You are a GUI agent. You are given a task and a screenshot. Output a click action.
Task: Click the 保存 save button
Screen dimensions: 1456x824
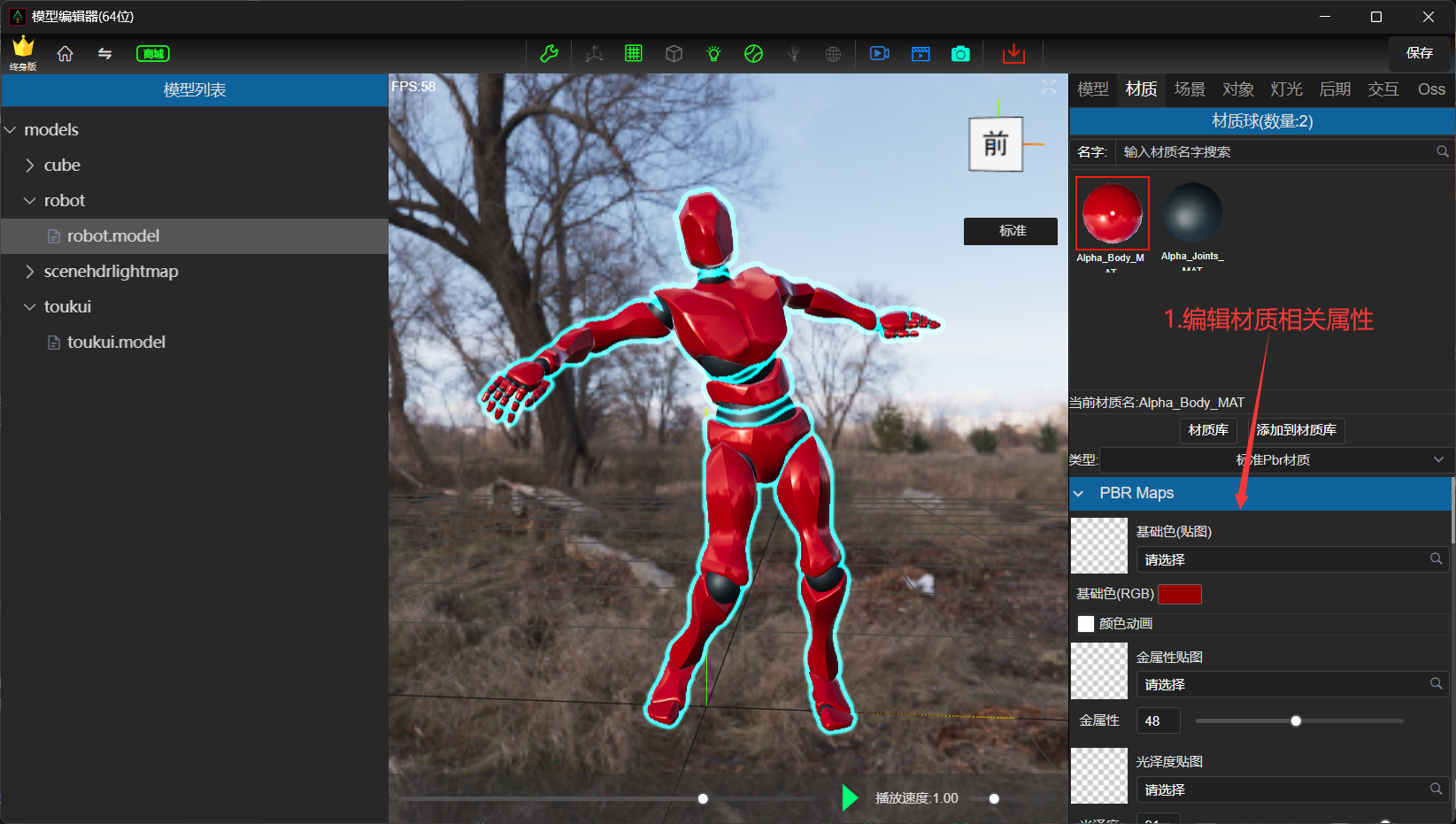click(1420, 53)
